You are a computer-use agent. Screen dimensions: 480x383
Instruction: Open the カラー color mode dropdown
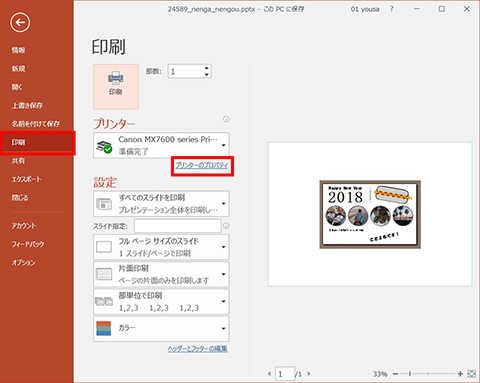161,329
